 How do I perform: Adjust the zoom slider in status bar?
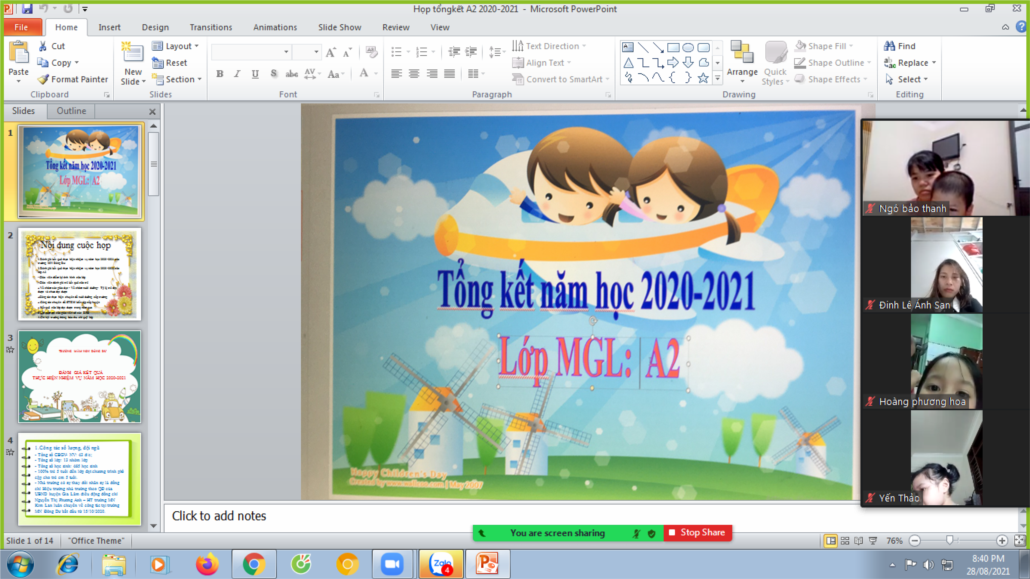point(949,541)
